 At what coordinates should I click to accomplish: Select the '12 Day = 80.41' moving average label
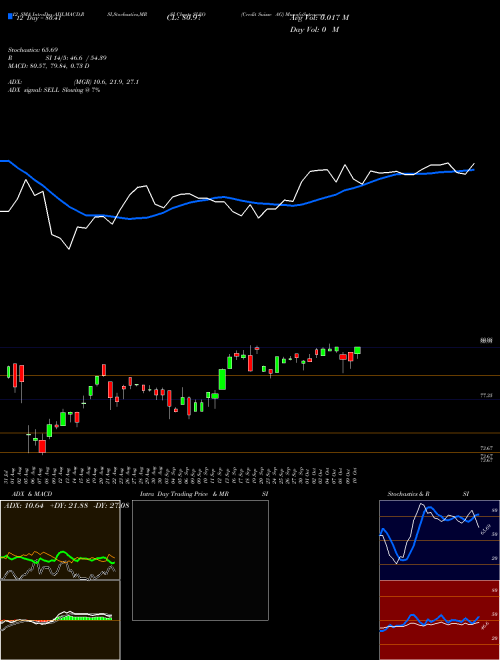[38, 18]
